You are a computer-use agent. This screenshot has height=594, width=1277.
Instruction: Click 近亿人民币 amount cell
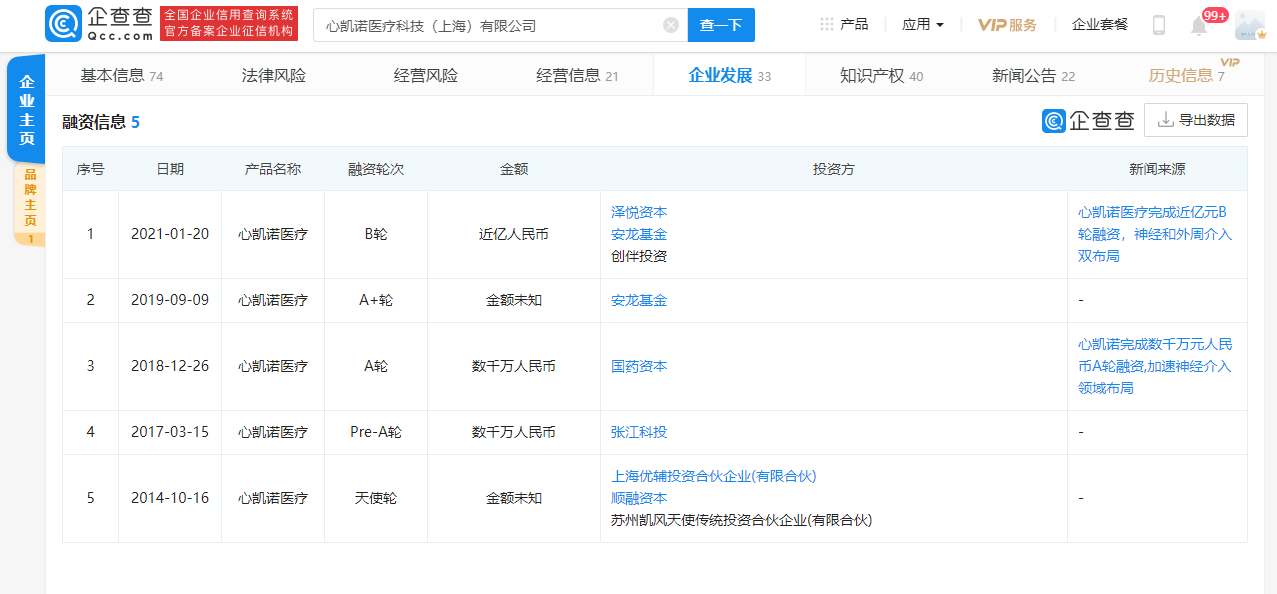514,234
